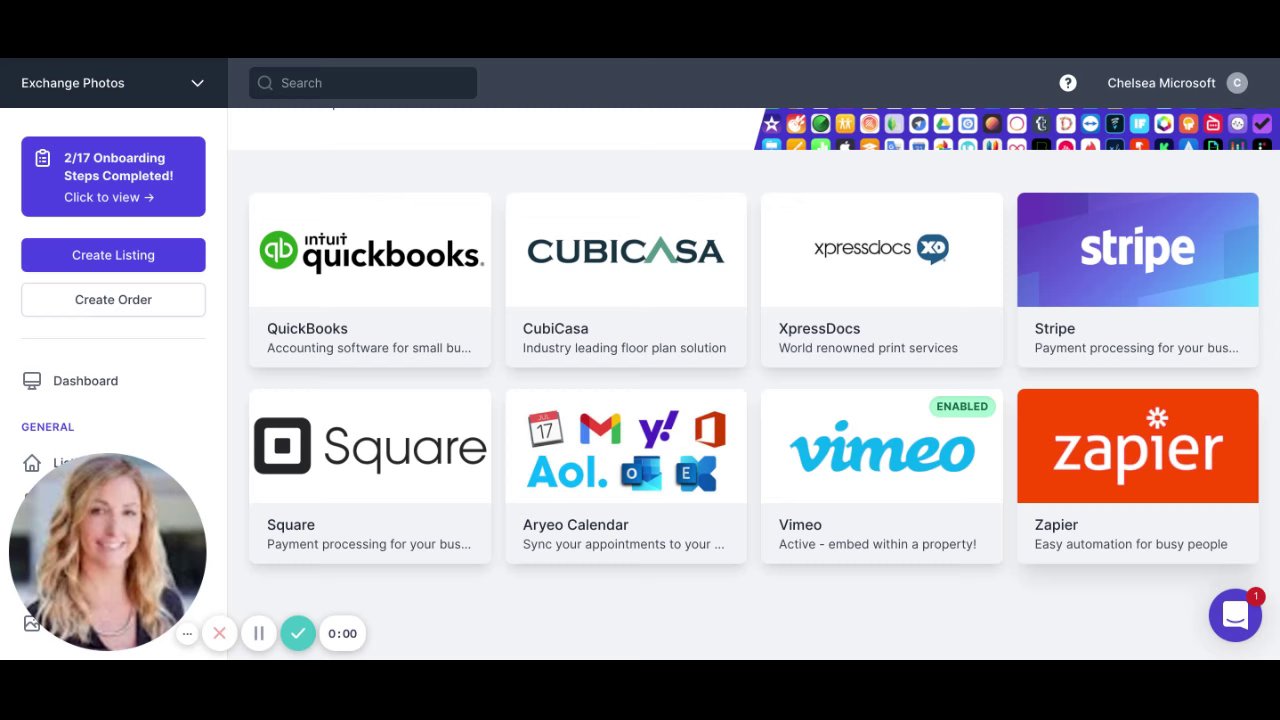
Task: Click 'Sync your appointments to your ...' text
Action: click(x=623, y=544)
